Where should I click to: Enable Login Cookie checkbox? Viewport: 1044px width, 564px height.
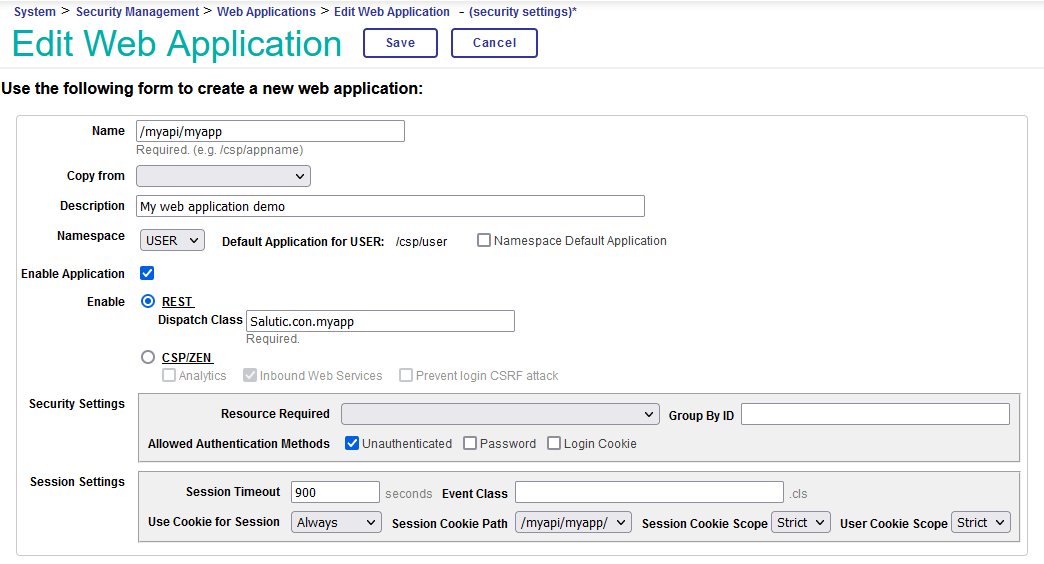click(554, 443)
